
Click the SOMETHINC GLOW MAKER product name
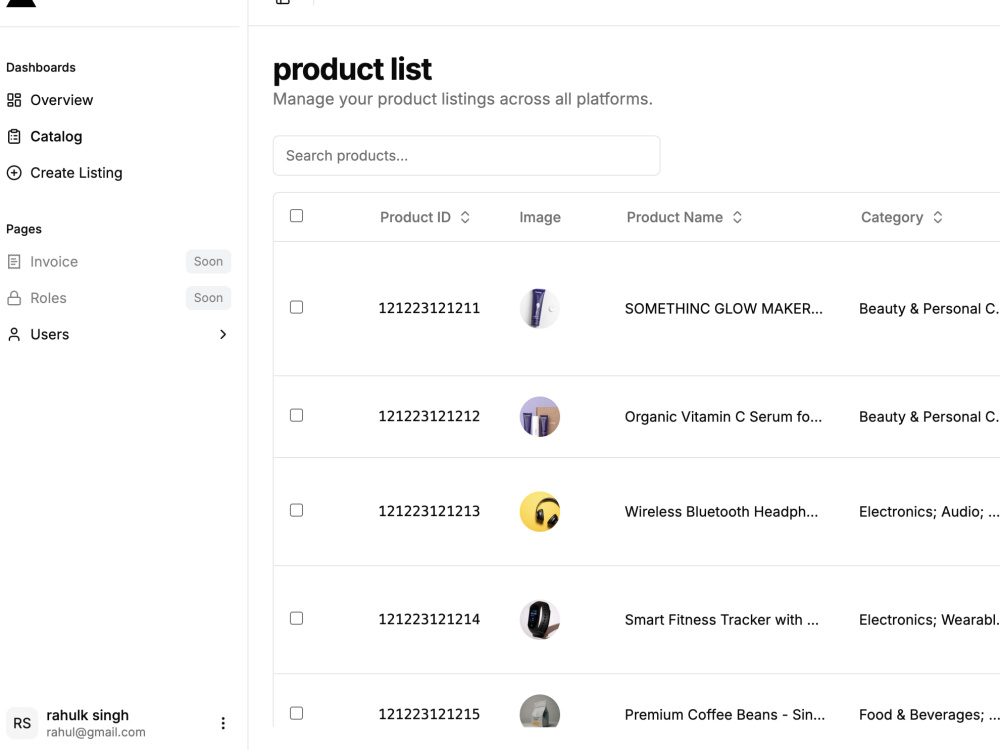[x=724, y=309]
